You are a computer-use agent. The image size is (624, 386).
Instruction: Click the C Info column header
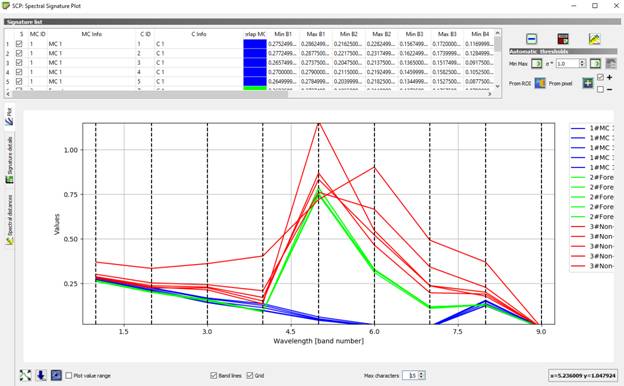(x=199, y=34)
